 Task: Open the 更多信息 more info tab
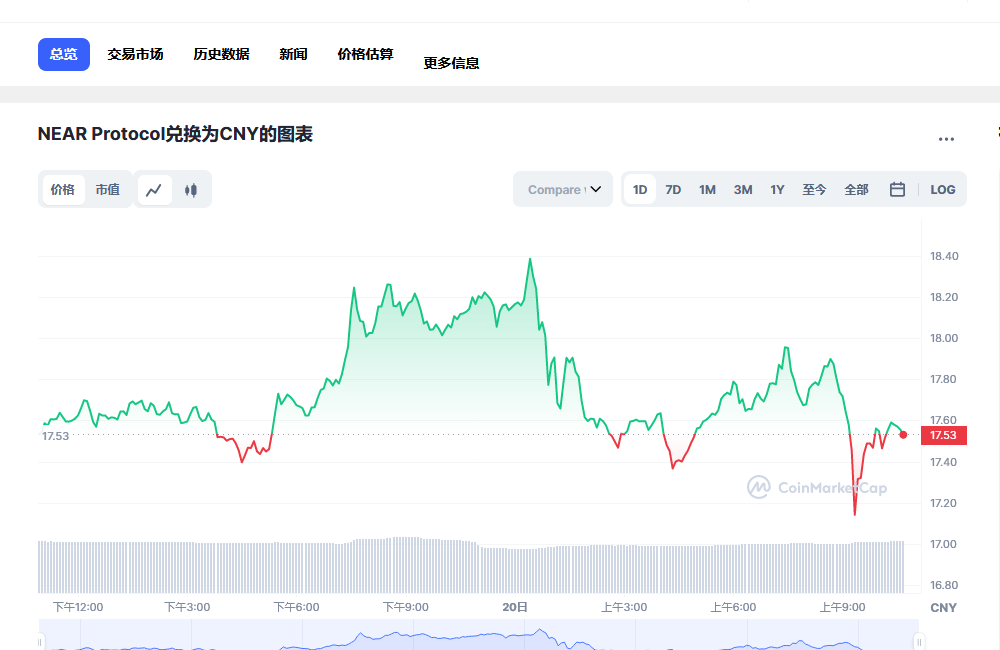pos(452,63)
